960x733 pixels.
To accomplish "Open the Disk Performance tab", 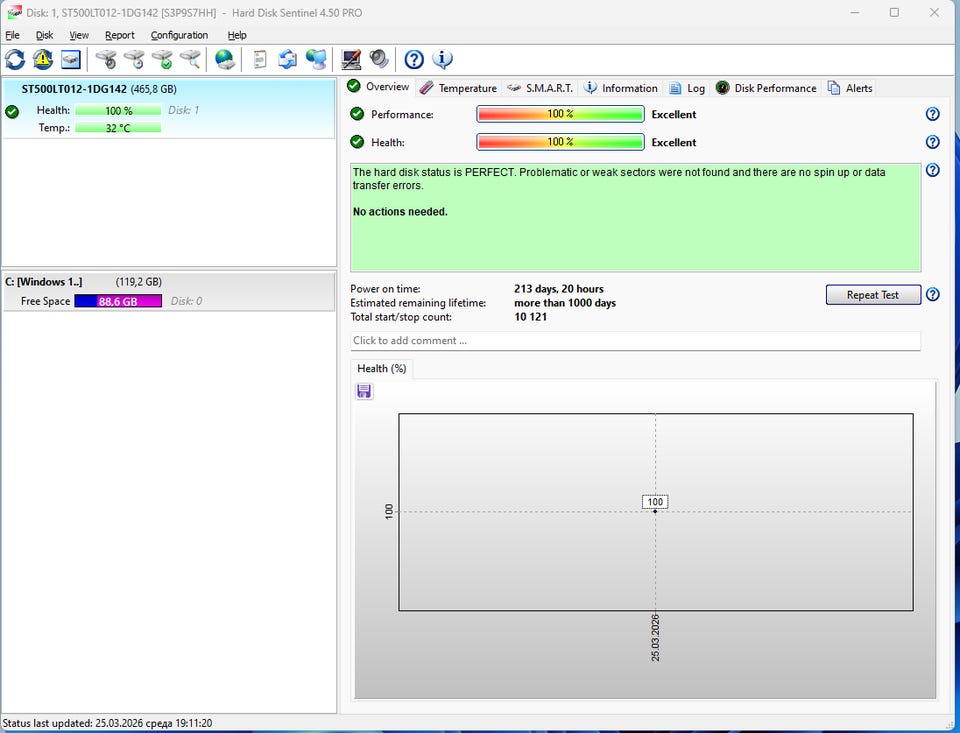I will [x=766, y=88].
